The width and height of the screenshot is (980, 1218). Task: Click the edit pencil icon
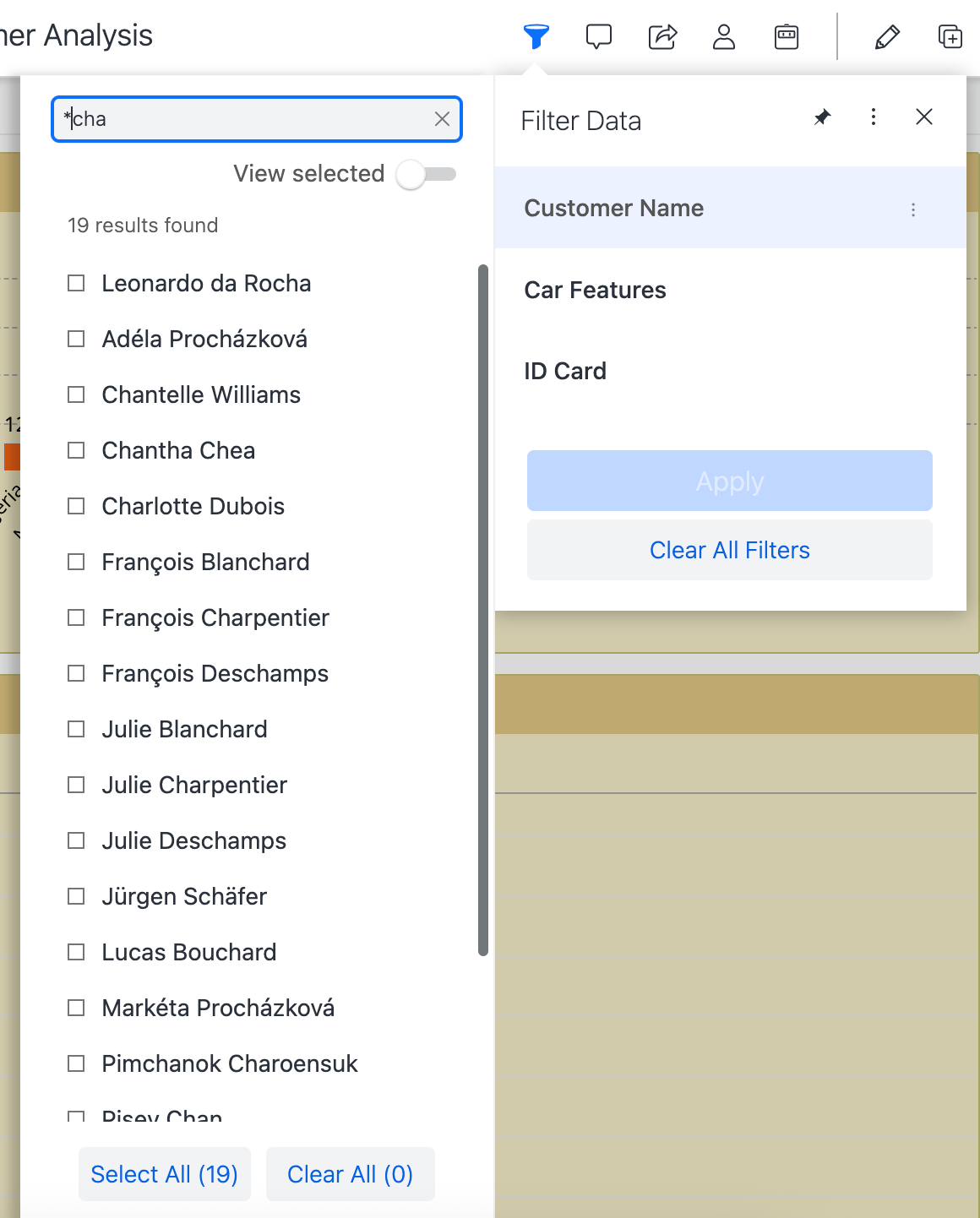[887, 36]
